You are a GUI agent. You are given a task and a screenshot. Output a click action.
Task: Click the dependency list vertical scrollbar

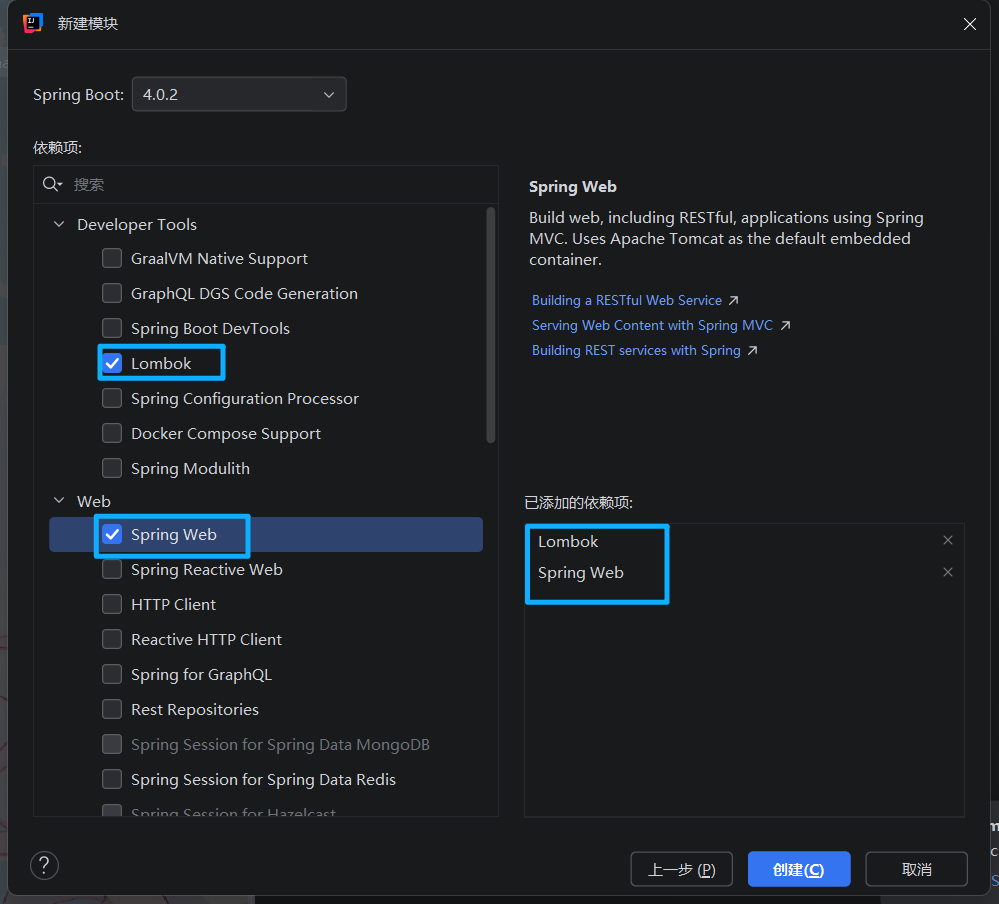coord(491,325)
